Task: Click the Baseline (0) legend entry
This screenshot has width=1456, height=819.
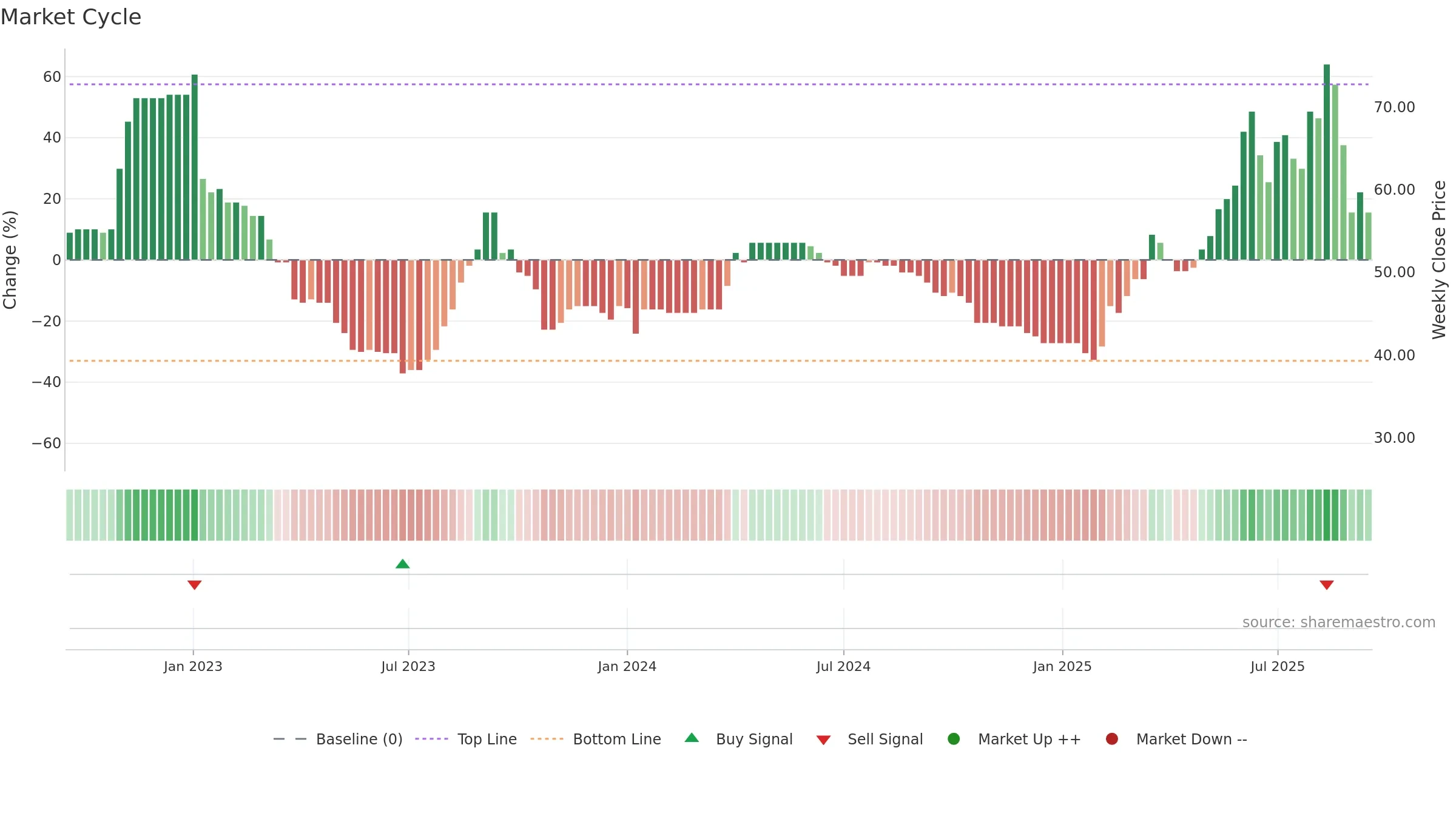Action: click(x=338, y=739)
